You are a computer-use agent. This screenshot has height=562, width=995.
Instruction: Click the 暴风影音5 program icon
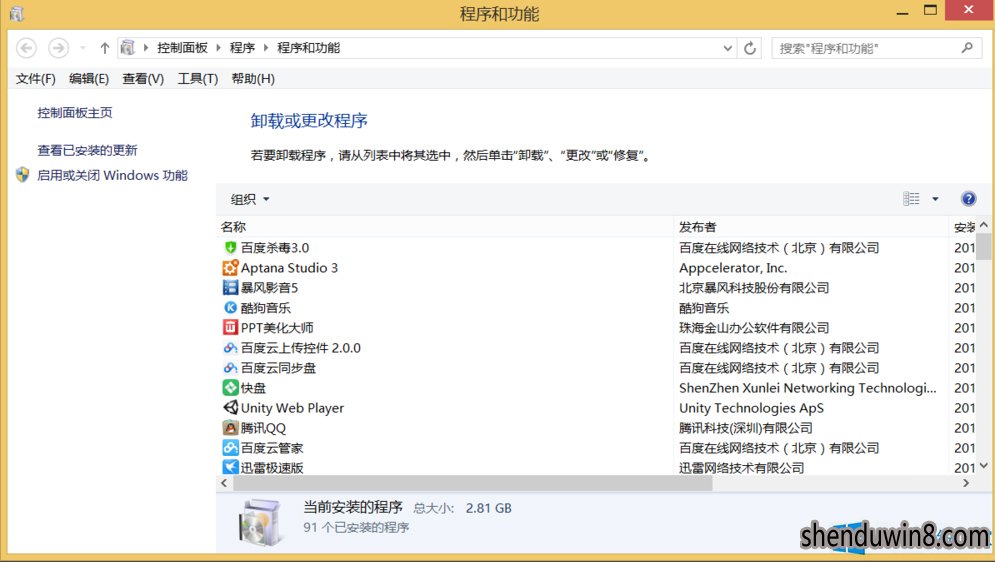pyautogui.click(x=230, y=287)
